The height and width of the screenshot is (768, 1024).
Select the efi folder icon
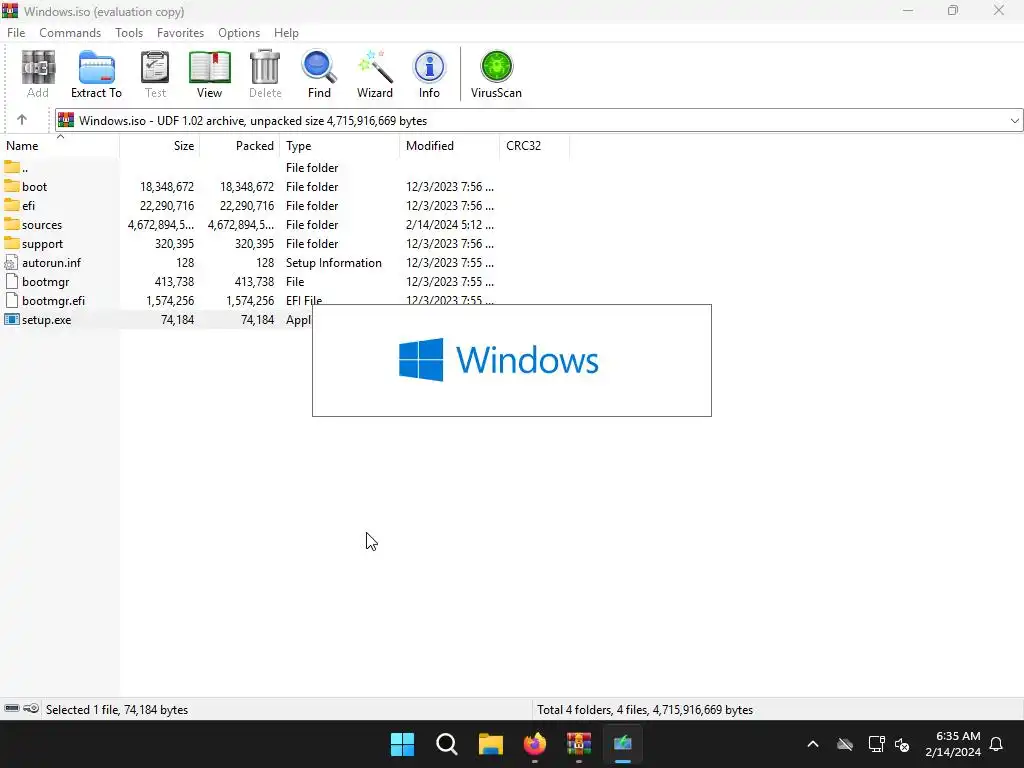click(x=12, y=205)
